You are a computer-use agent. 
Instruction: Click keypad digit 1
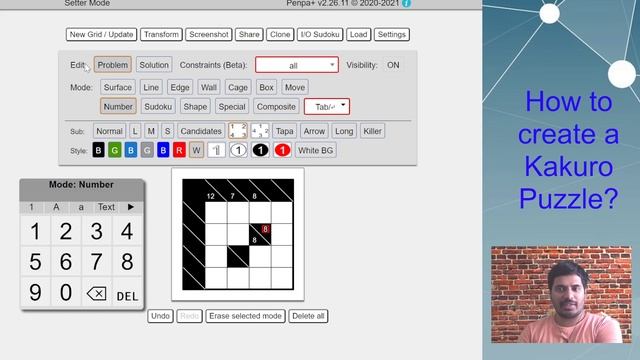[35, 231]
